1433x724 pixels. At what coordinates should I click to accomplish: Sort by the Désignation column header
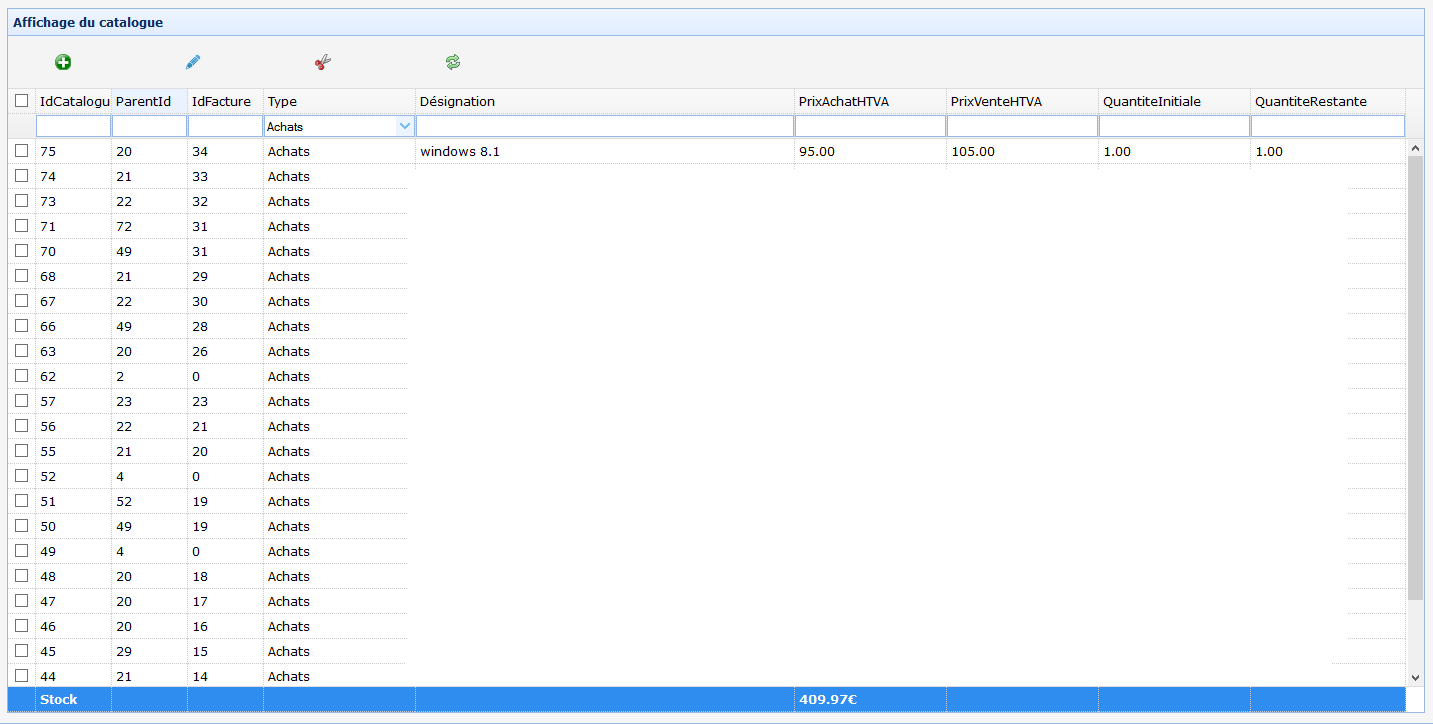[x=604, y=101]
